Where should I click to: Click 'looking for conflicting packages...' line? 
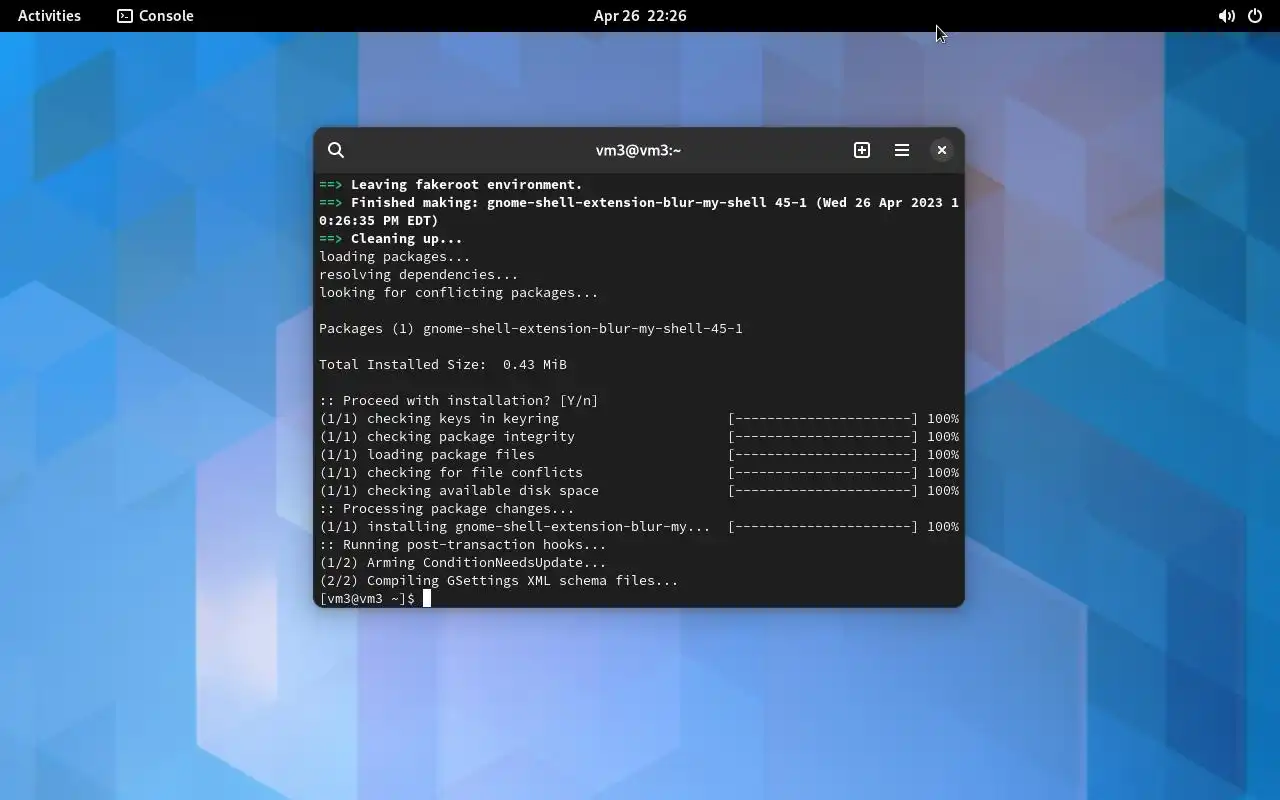(458, 292)
